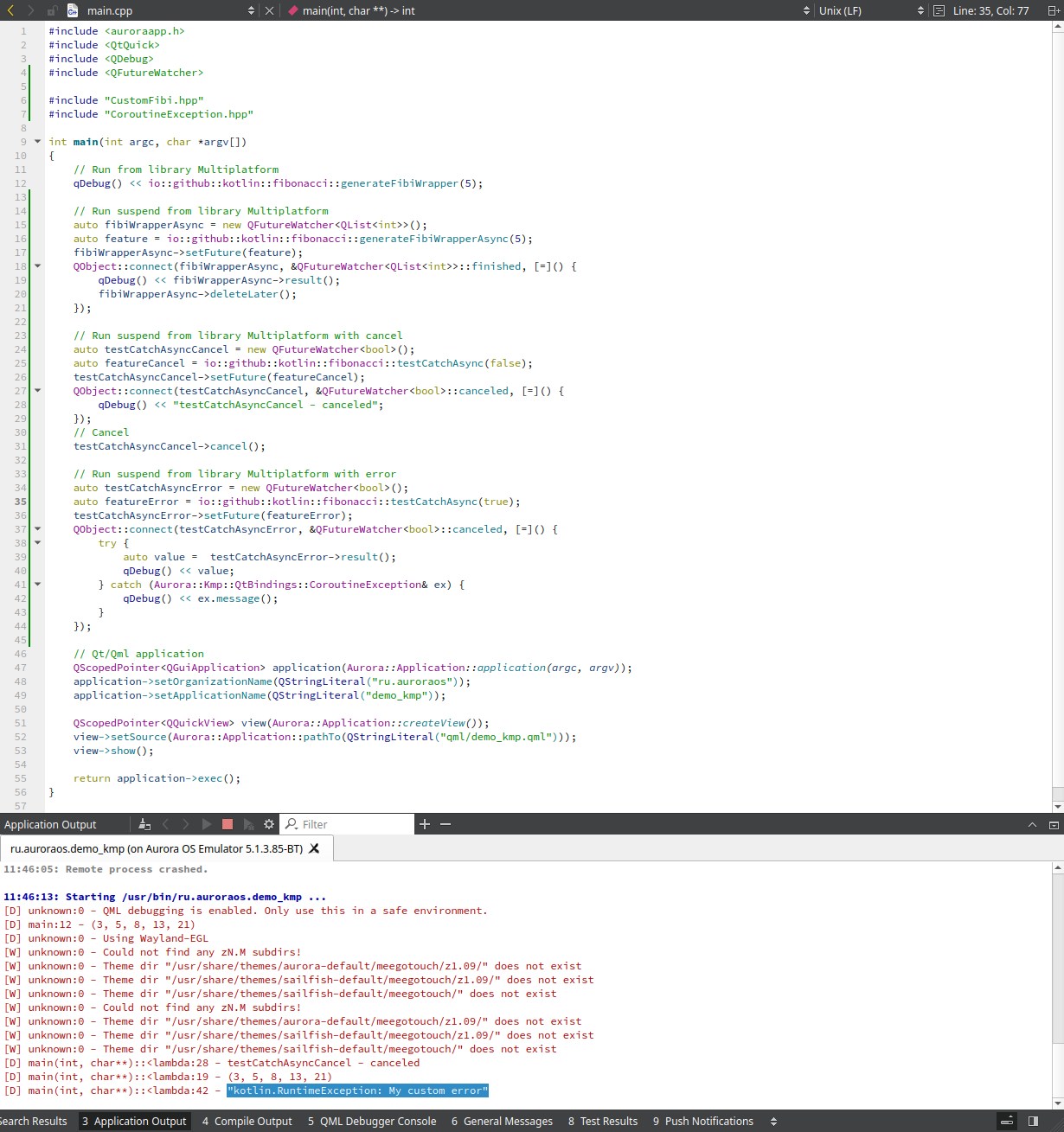Image resolution: width=1064 pixels, height=1132 pixels.
Task: Clear the Application Output pane
Action: (x=144, y=824)
